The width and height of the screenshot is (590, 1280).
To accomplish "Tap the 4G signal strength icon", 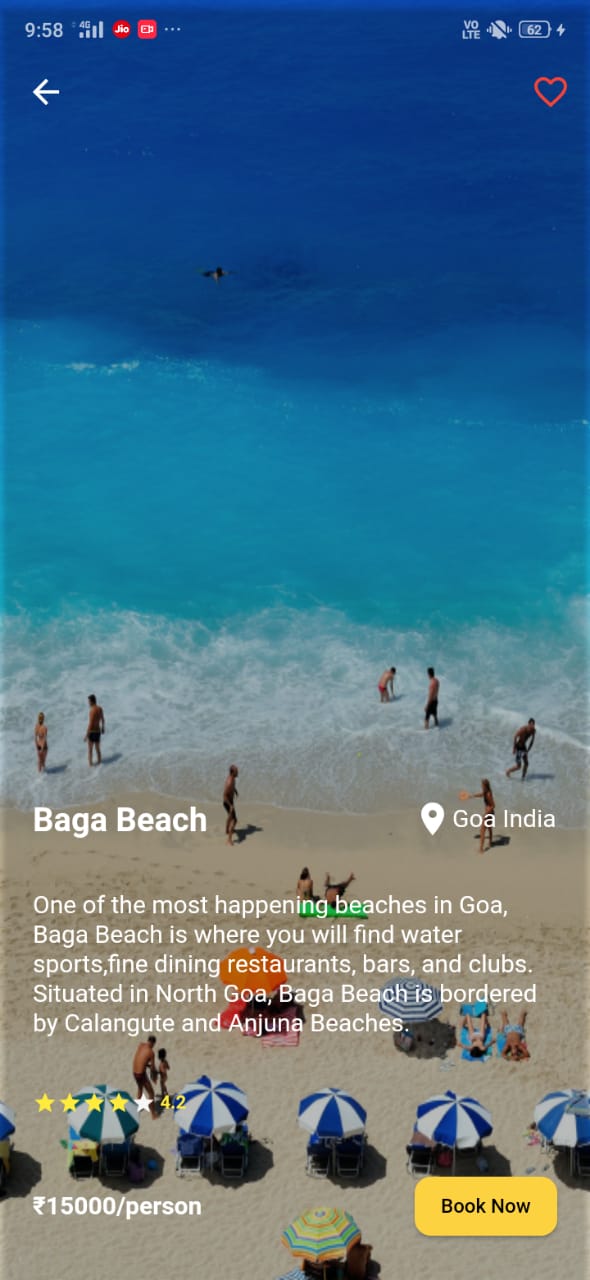I will point(89,29).
